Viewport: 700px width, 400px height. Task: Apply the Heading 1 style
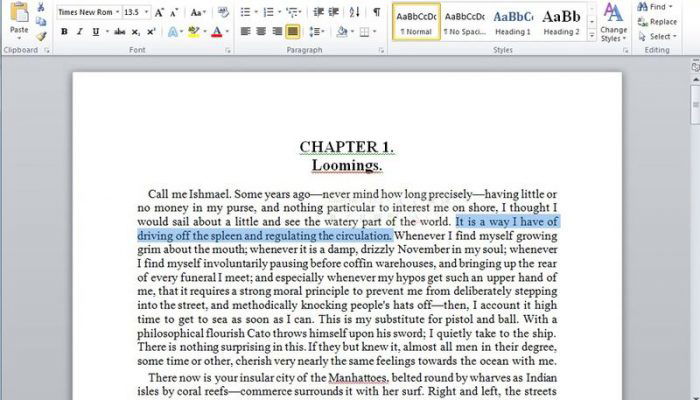coord(513,21)
